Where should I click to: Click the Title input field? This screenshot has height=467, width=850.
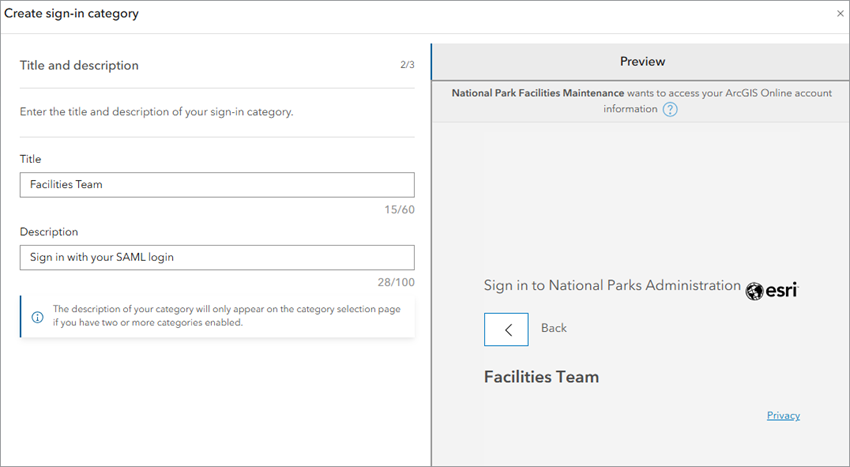217,185
